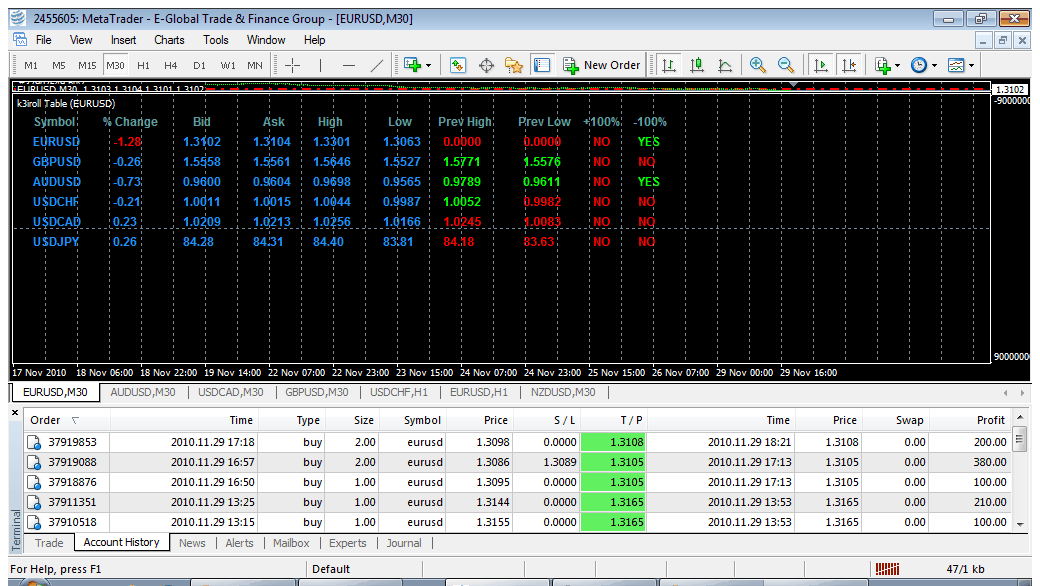1040x586 pixels.
Task: Switch the chart to line chart
Action: [725, 65]
